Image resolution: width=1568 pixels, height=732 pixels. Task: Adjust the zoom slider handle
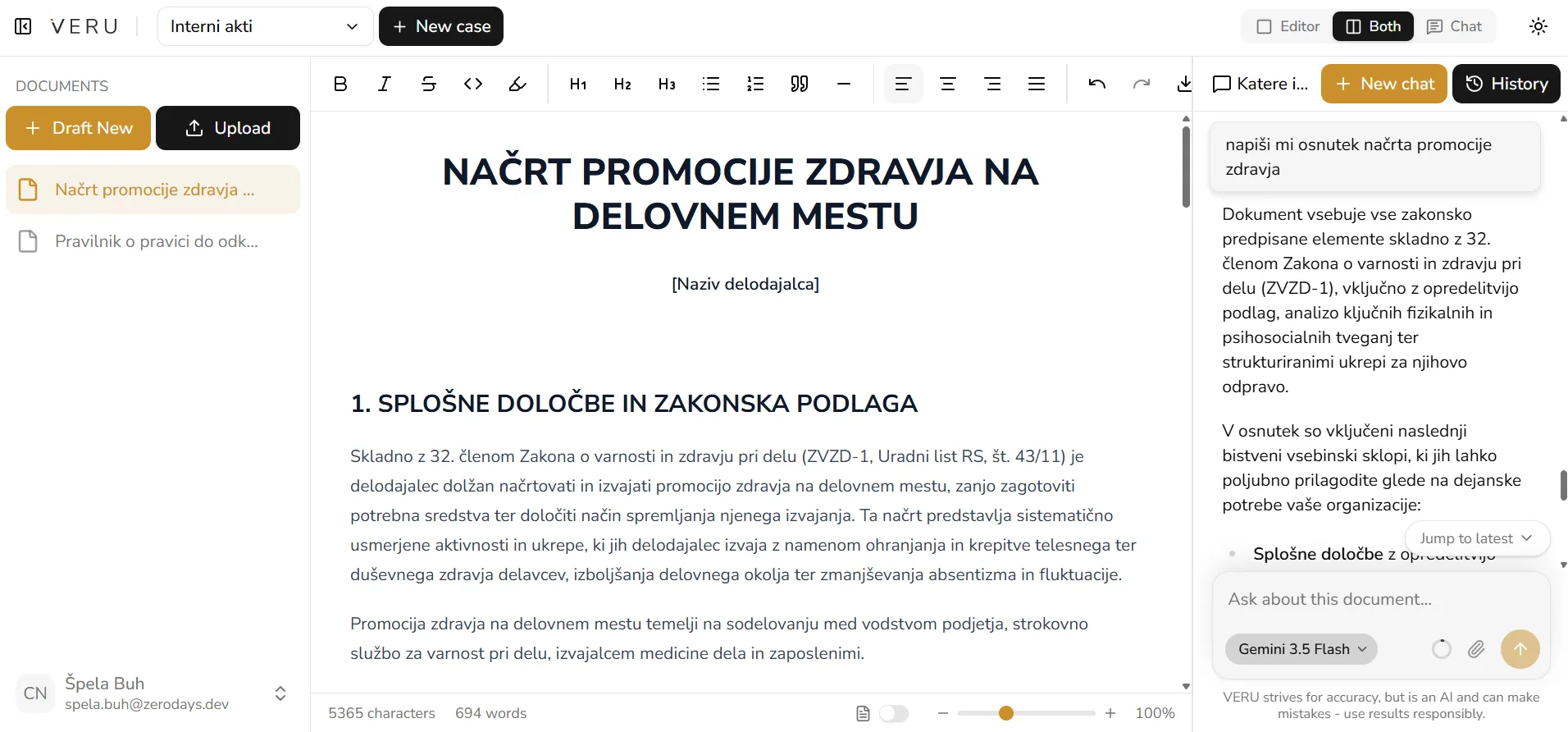(x=1006, y=713)
